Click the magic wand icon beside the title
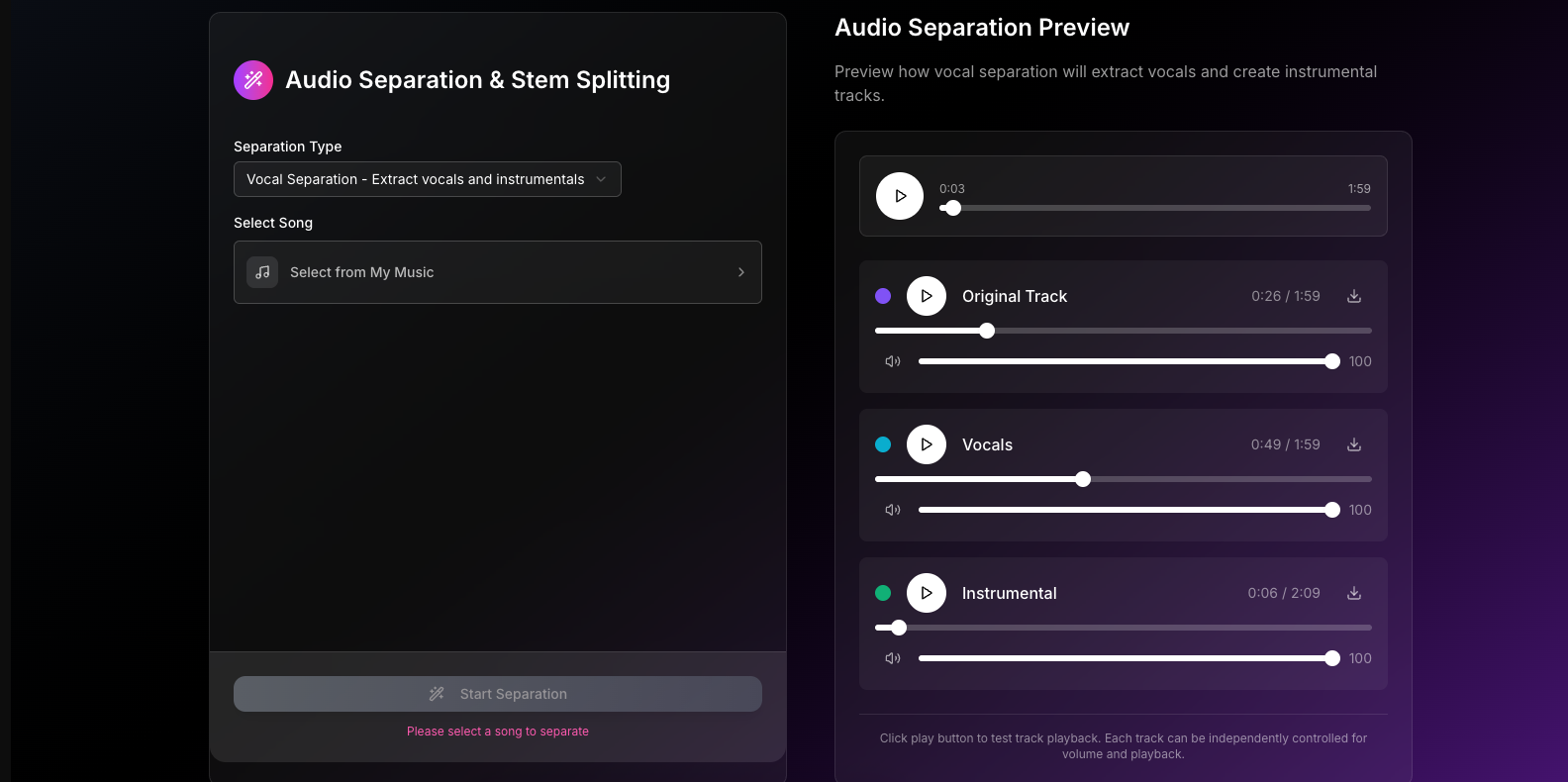 click(x=253, y=80)
